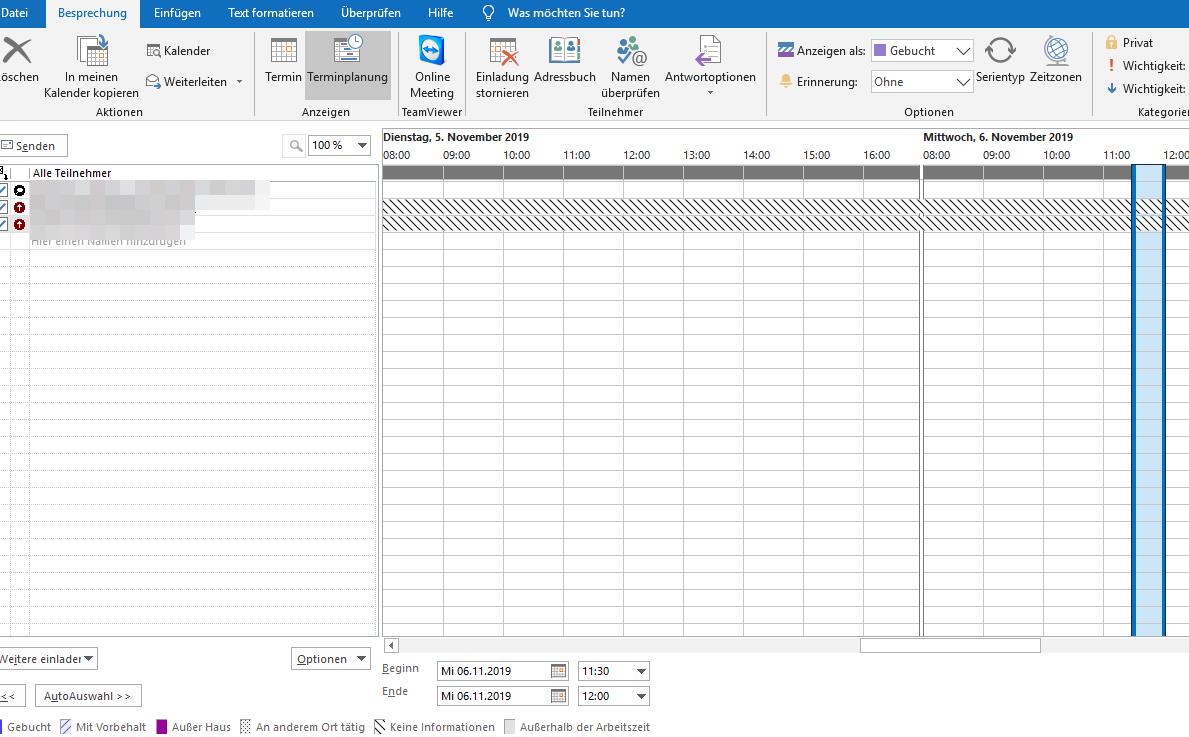
Task: Mark the meeting as Privat
Action: point(1129,43)
